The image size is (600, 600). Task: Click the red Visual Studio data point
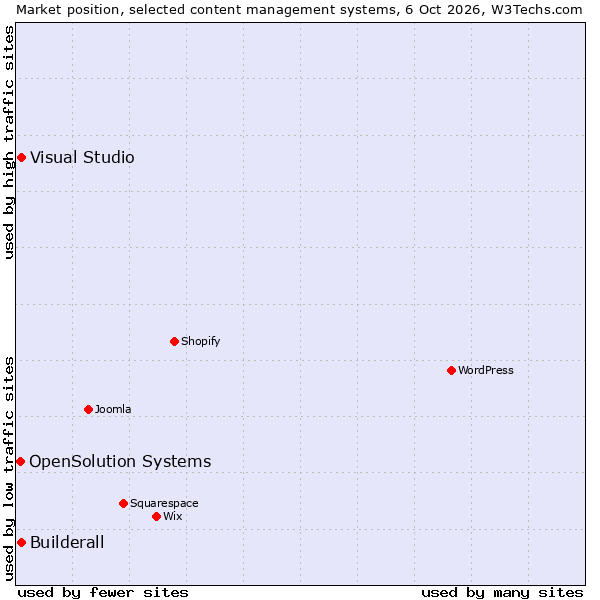click(22, 158)
